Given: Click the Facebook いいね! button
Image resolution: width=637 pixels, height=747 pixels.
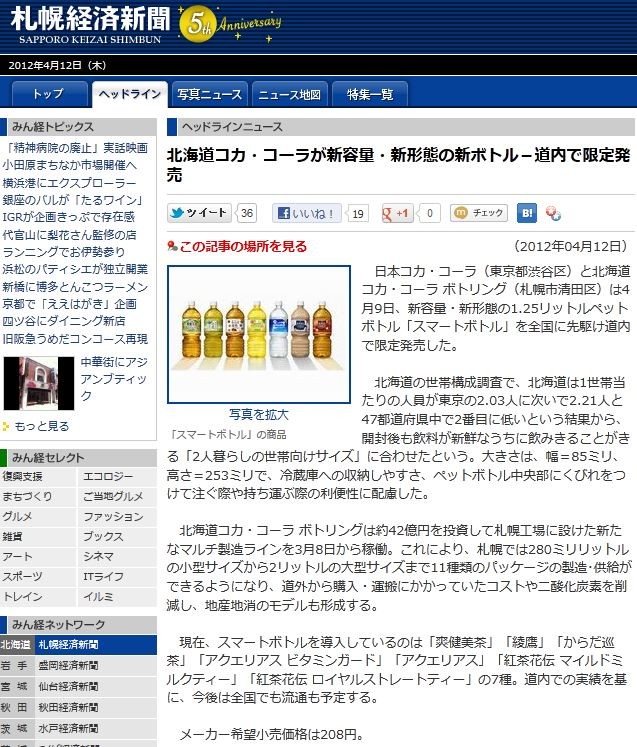Looking at the screenshot, I should pyautogui.click(x=307, y=213).
